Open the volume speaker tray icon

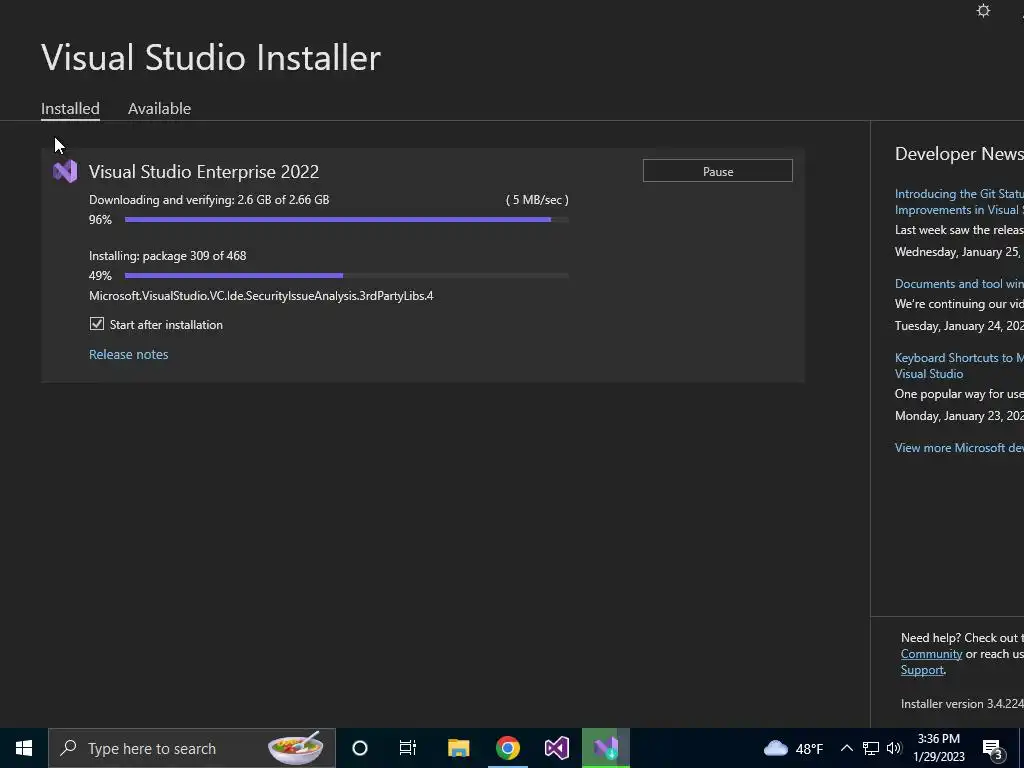click(x=894, y=748)
